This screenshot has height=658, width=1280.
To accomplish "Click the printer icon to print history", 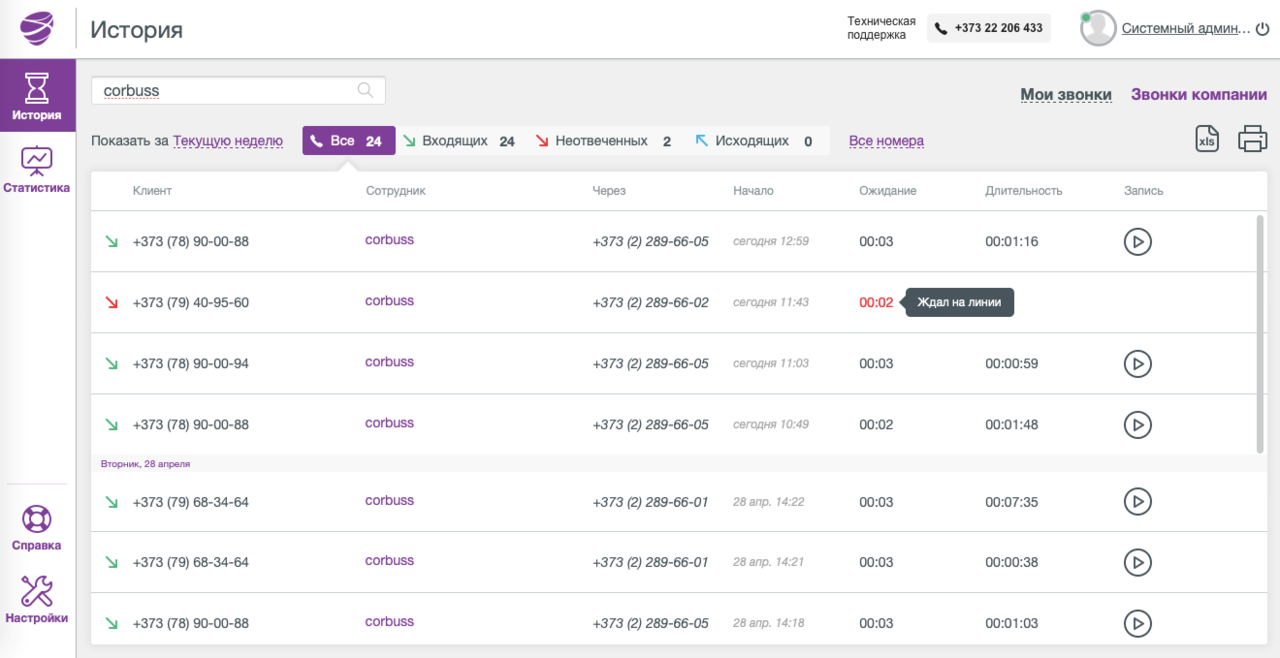I will click(x=1253, y=139).
